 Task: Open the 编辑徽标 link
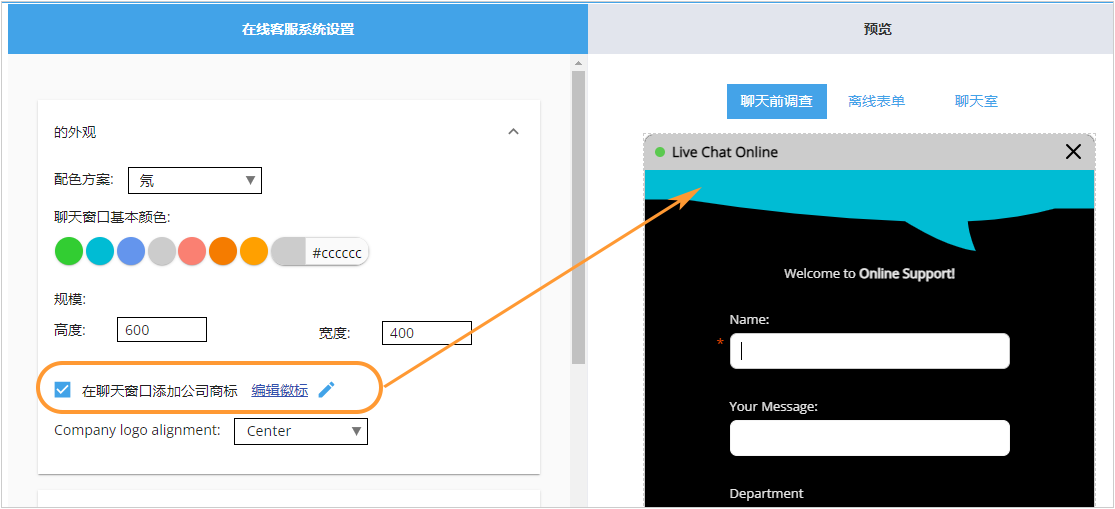[x=279, y=390]
